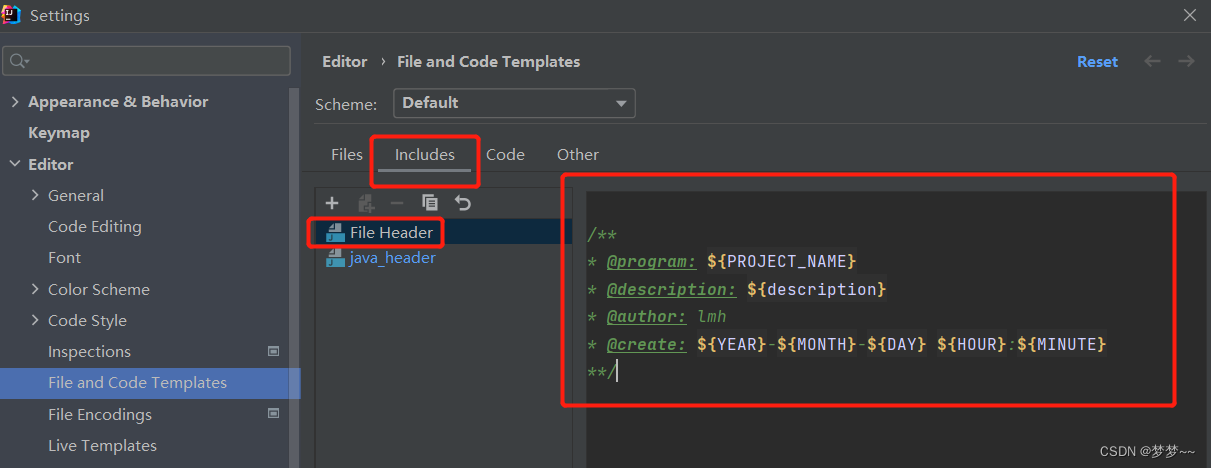Expand the General subsection
Screen dimensions: 1211x468
35,196
